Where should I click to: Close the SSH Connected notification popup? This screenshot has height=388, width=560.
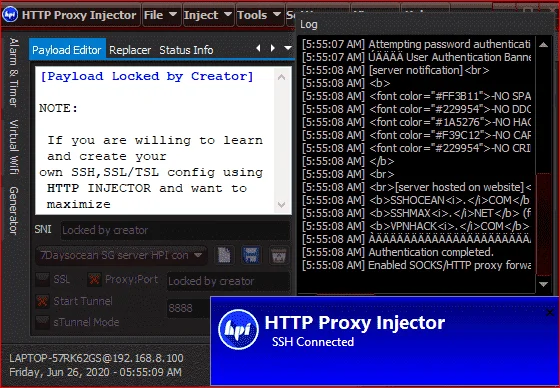click(550, 313)
